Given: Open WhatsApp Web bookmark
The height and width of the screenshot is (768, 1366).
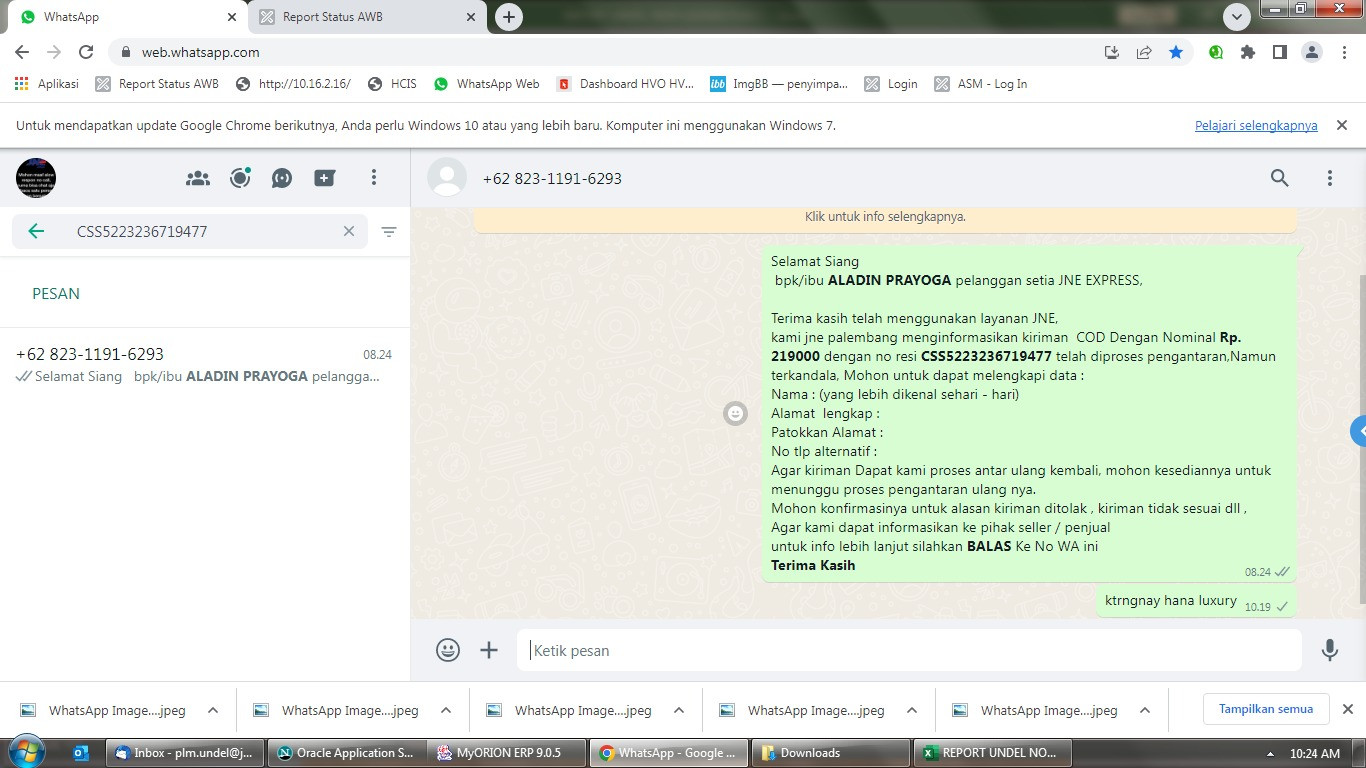Looking at the screenshot, I should 486,84.
